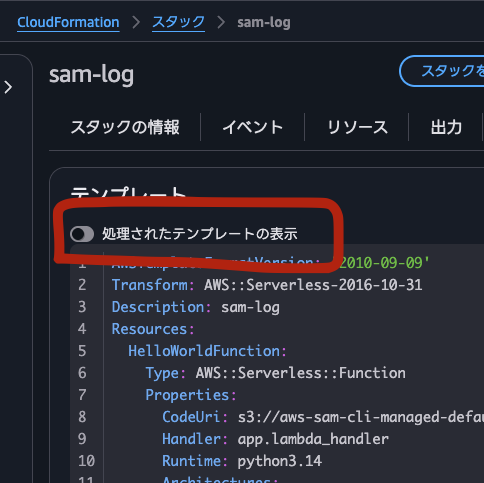The height and width of the screenshot is (483, 484).
Task: Open the 出力 tab
Action: (446, 127)
